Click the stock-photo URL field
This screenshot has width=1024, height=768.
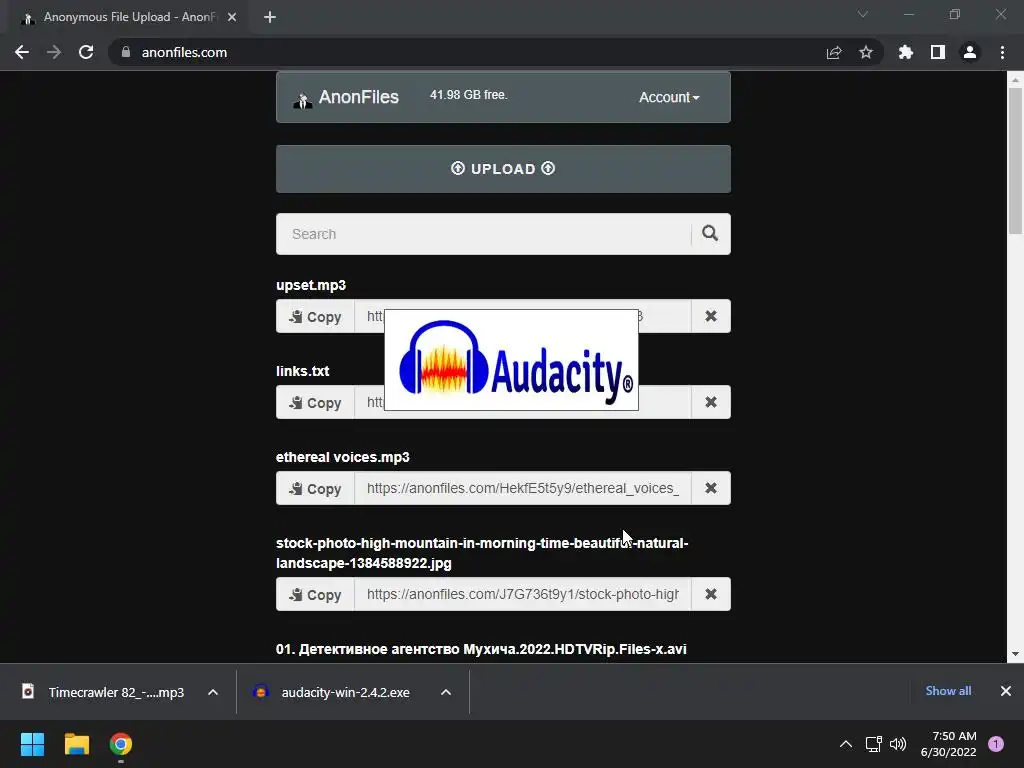[x=522, y=594]
